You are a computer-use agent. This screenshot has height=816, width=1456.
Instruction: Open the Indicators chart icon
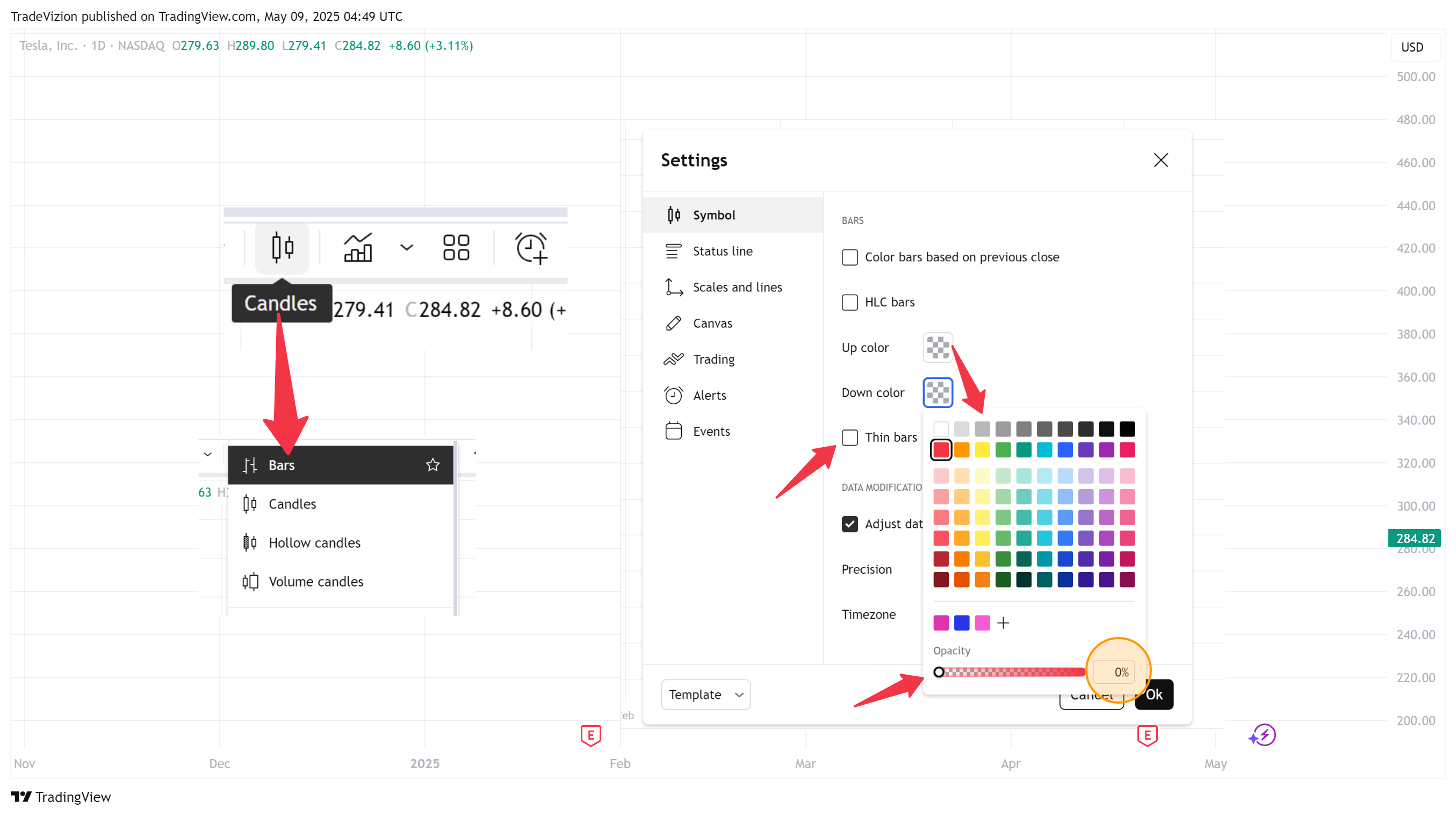pos(358,247)
